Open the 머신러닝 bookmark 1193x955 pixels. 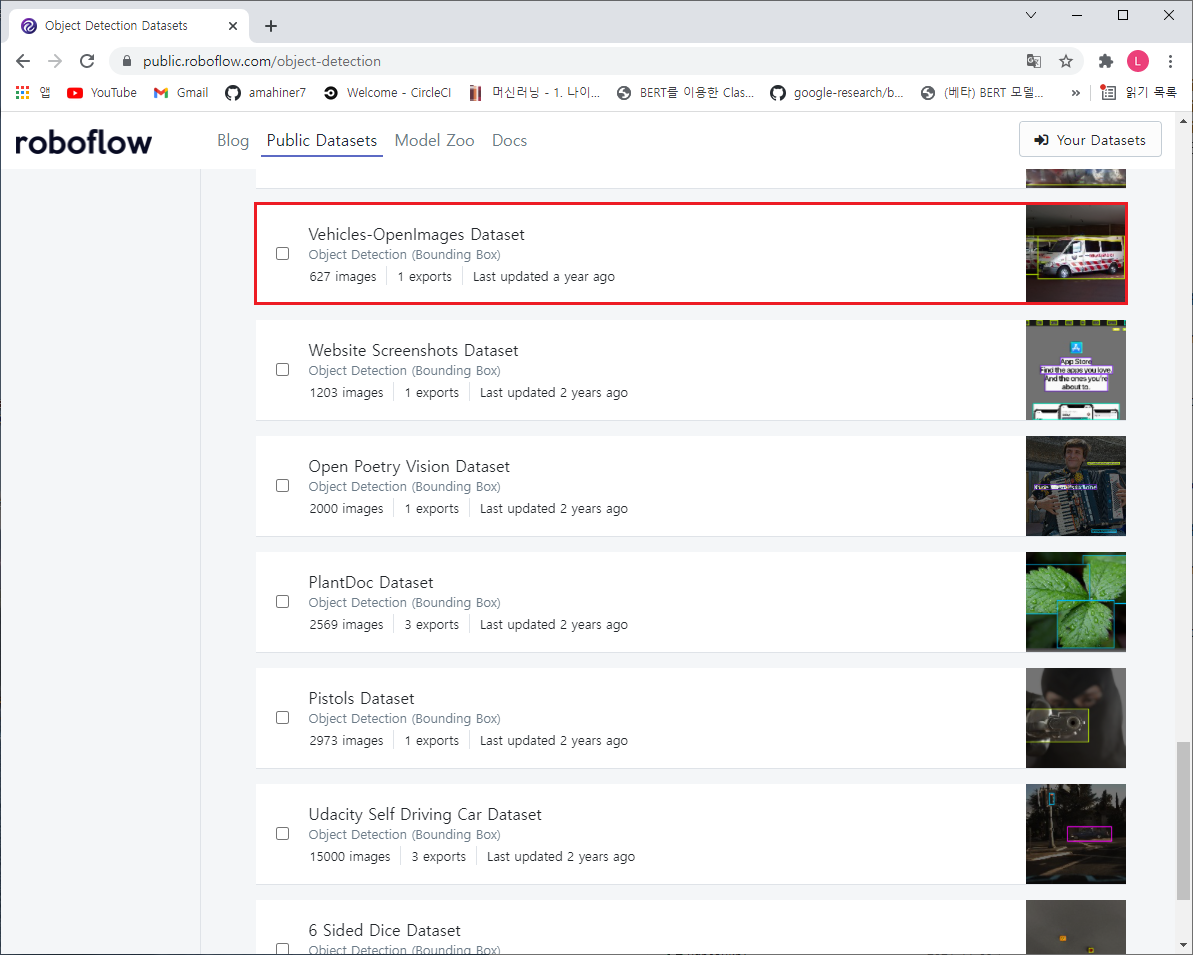pos(534,92)
